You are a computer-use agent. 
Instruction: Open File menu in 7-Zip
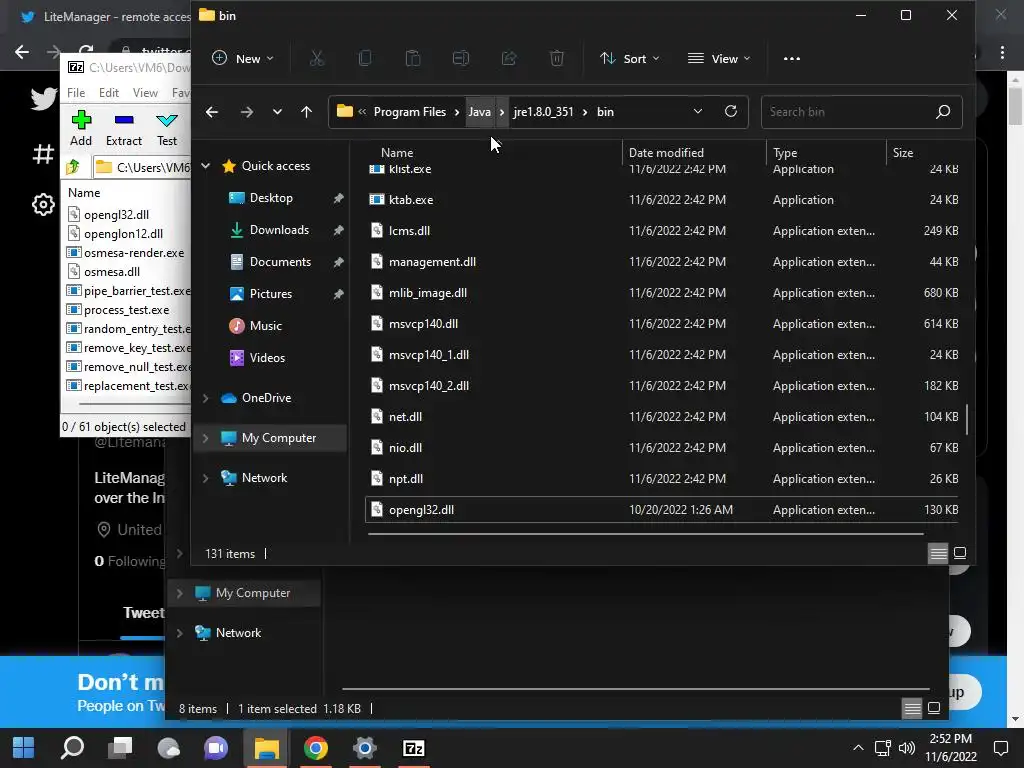click(x=76, y=93)
